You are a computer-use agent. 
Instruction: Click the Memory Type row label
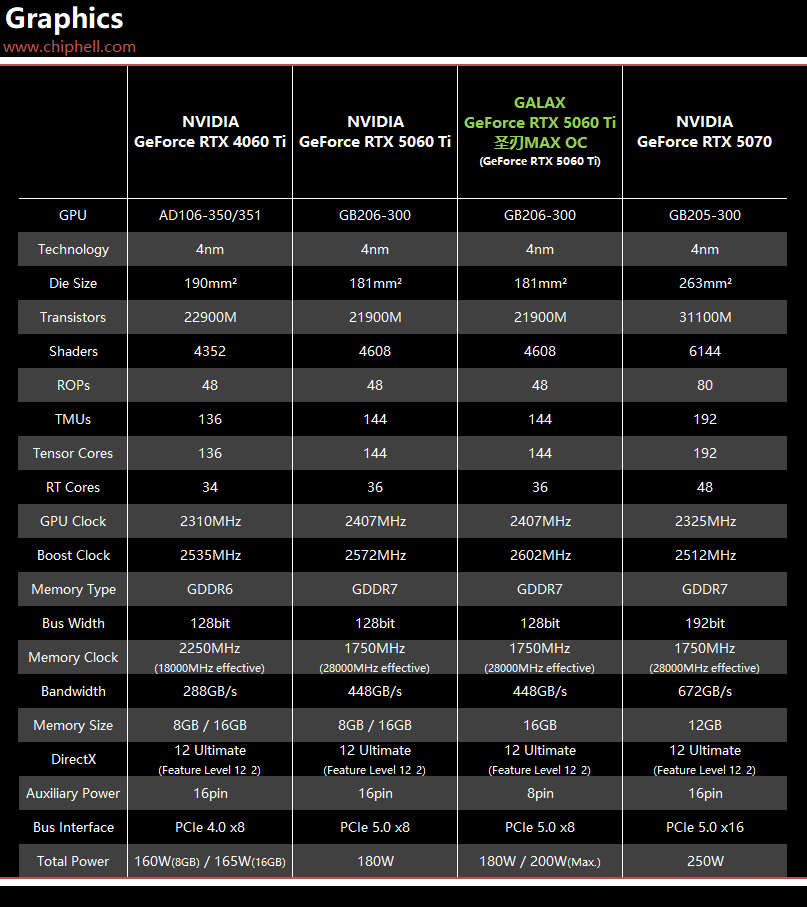click(x=73, y=589)
